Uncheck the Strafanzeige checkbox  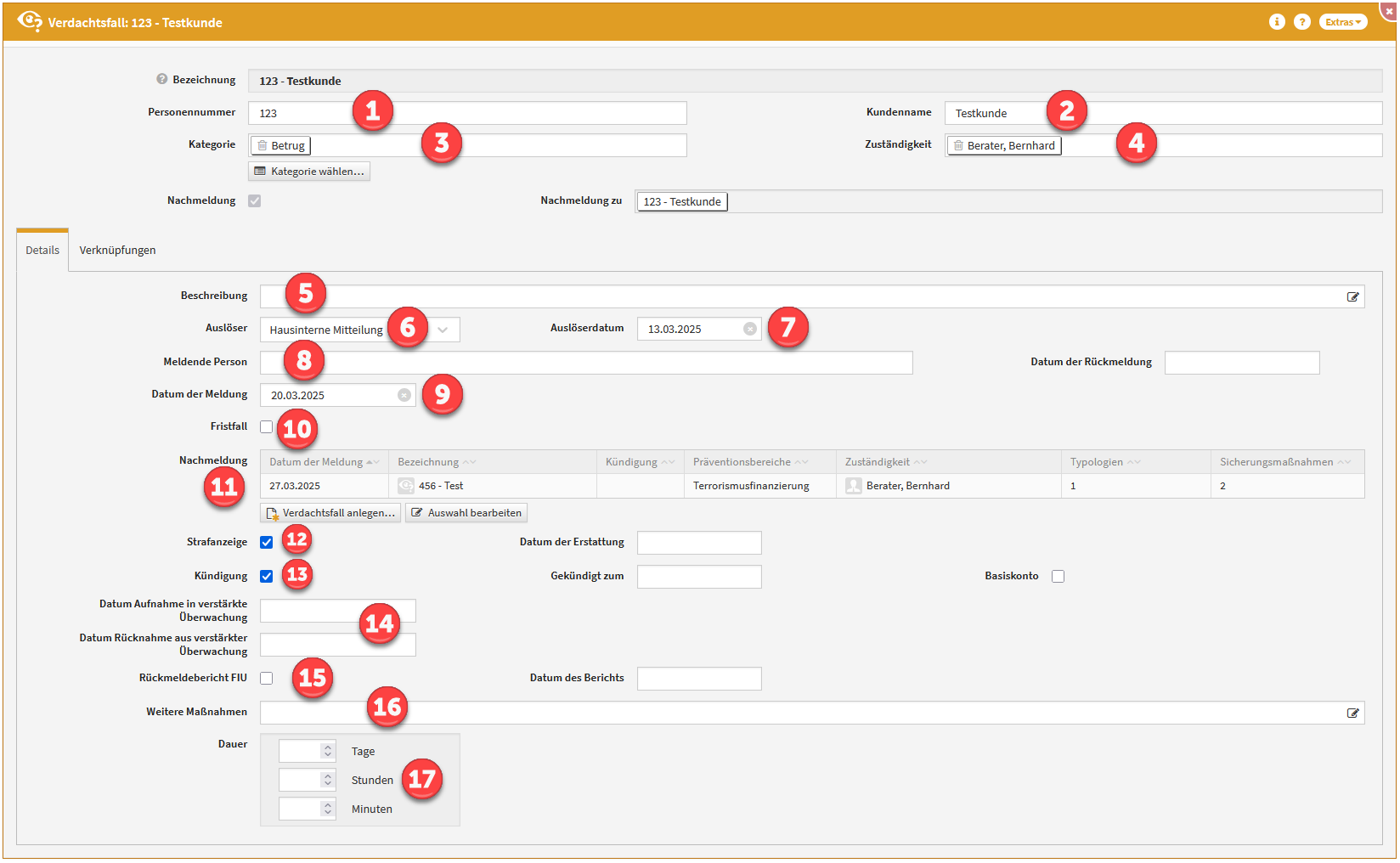pyautogui.click(x=267, y=543)
